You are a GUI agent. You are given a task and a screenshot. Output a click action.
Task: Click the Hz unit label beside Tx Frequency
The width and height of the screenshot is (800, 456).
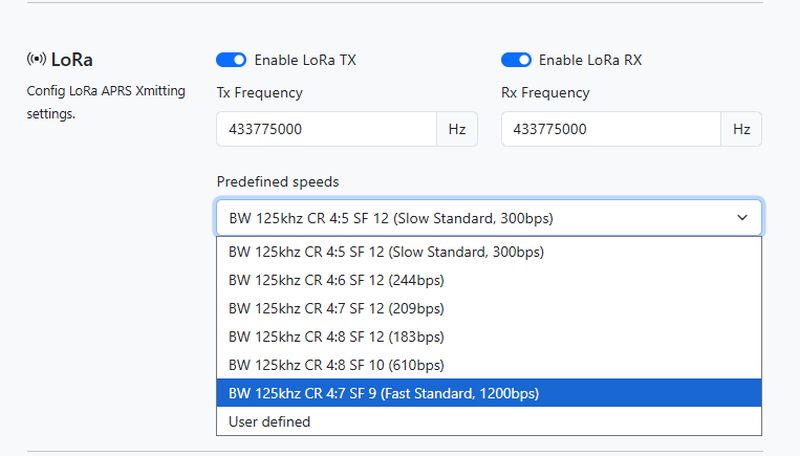click(457, 129)
